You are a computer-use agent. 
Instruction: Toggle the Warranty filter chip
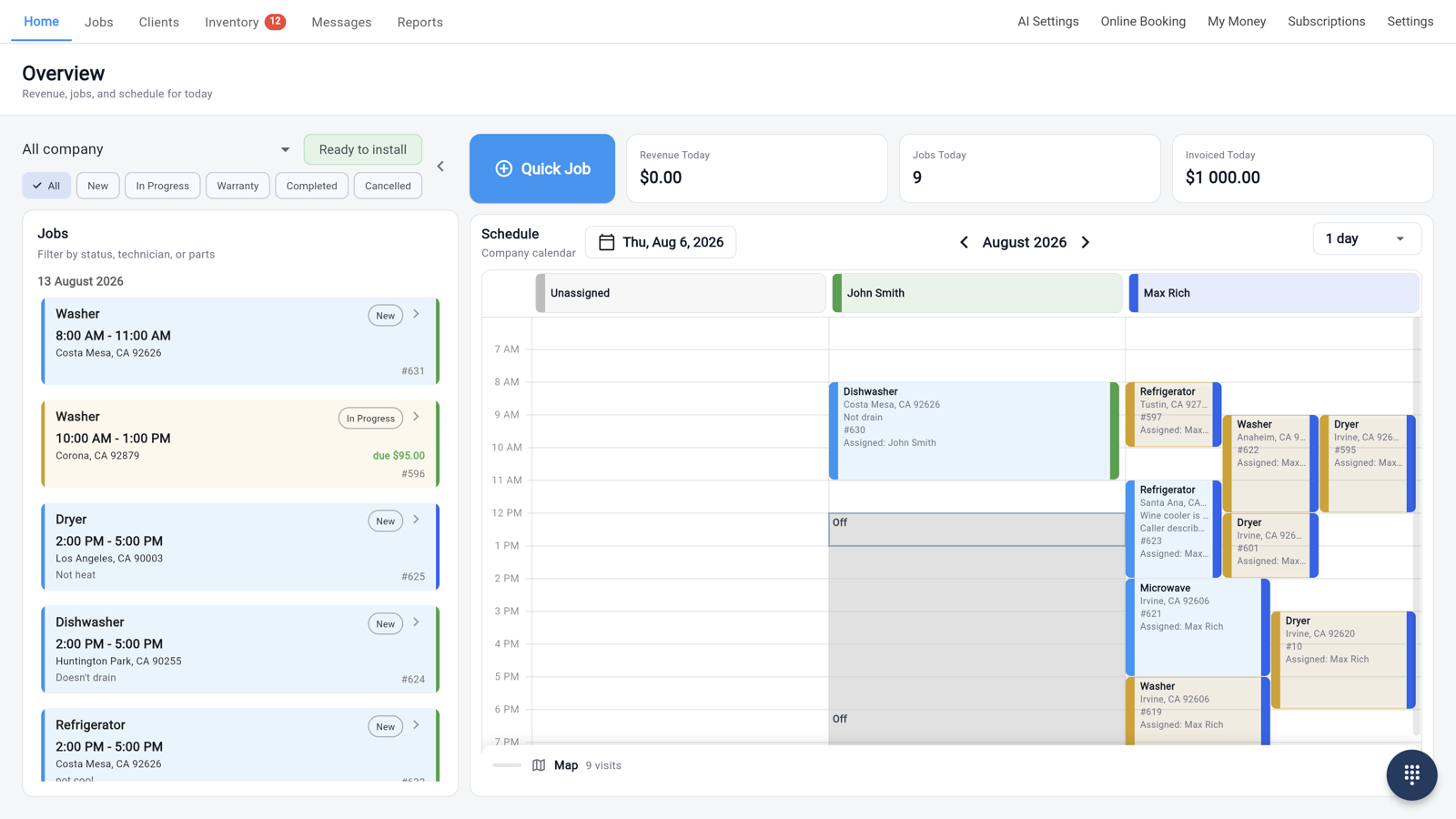coord(238,186)
